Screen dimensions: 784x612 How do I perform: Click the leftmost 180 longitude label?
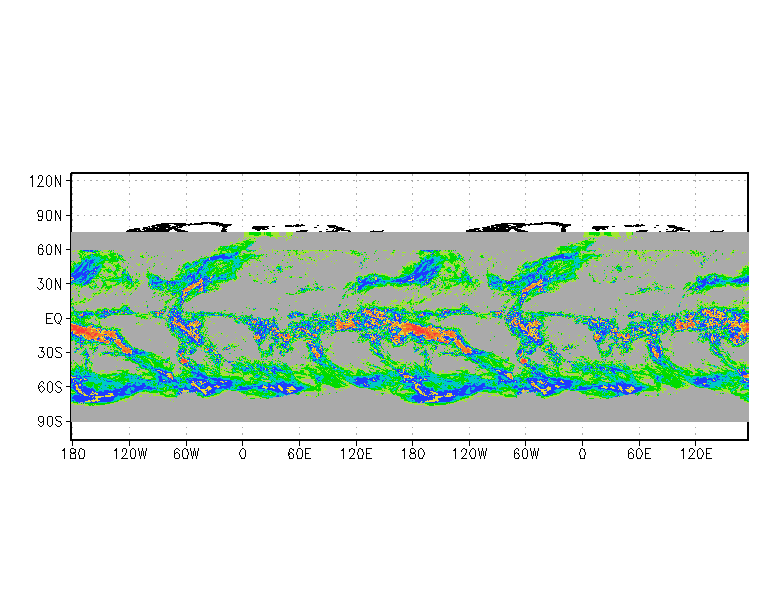[73, 454]
